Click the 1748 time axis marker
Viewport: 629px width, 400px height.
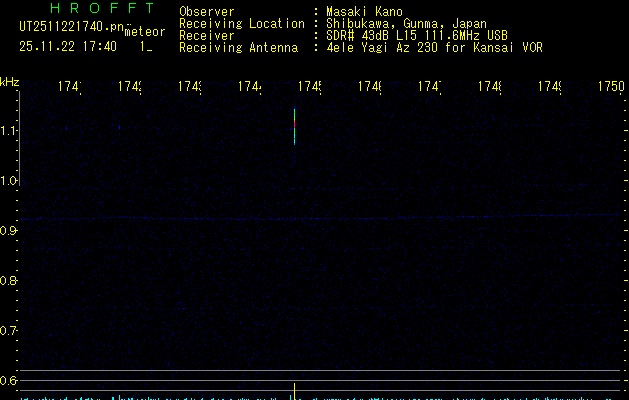490,88
